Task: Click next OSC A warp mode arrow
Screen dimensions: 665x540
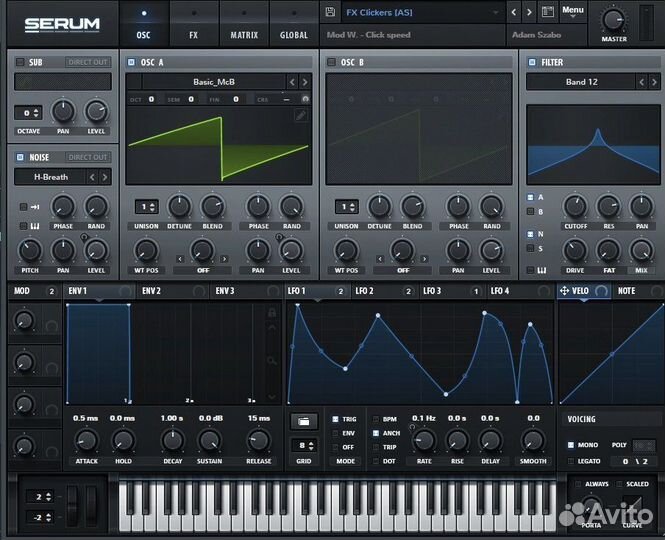Action: [224, 259]
